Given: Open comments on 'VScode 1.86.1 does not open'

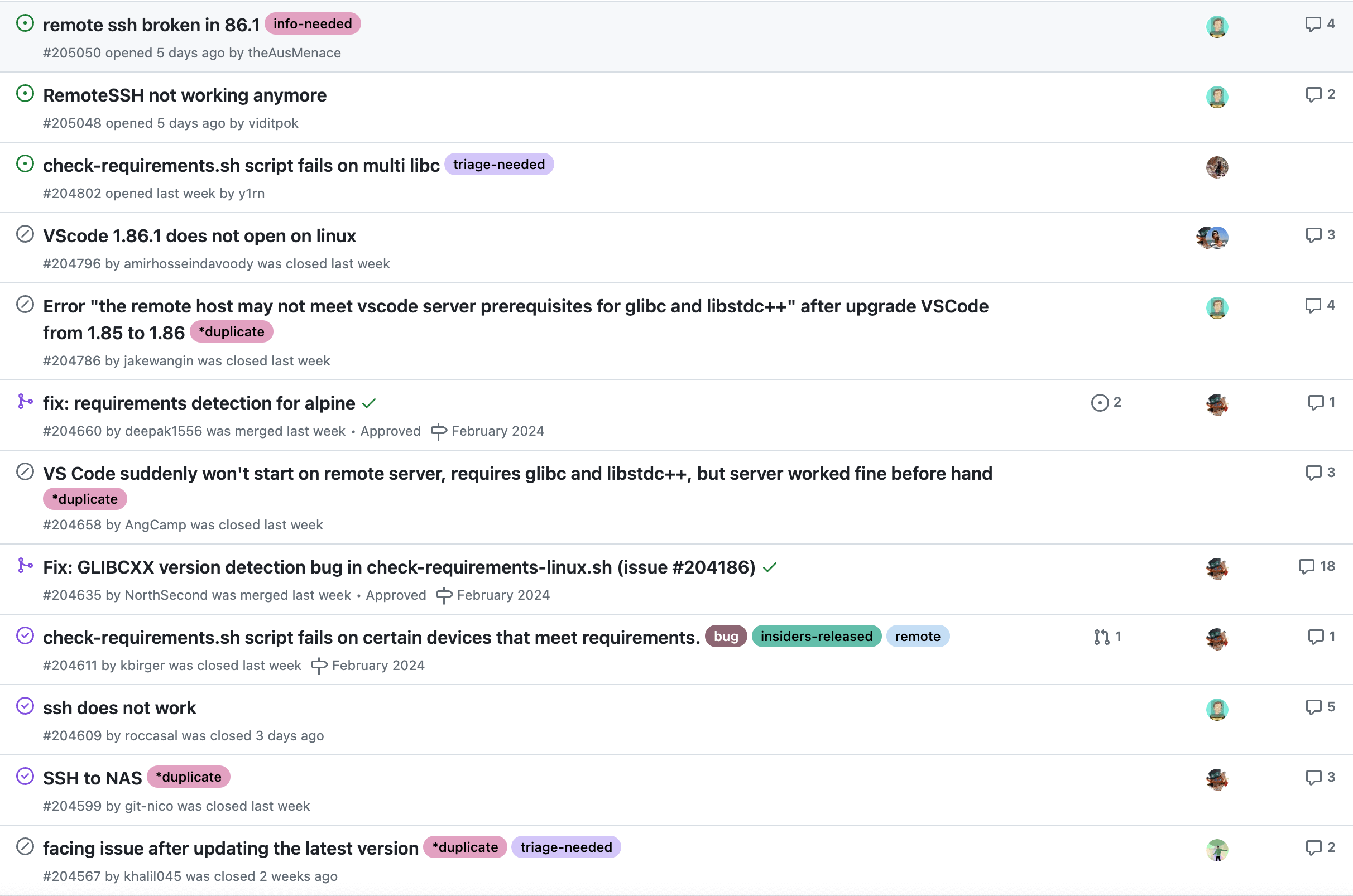Looking at the screenshot, I should [x=1320, y=235].
